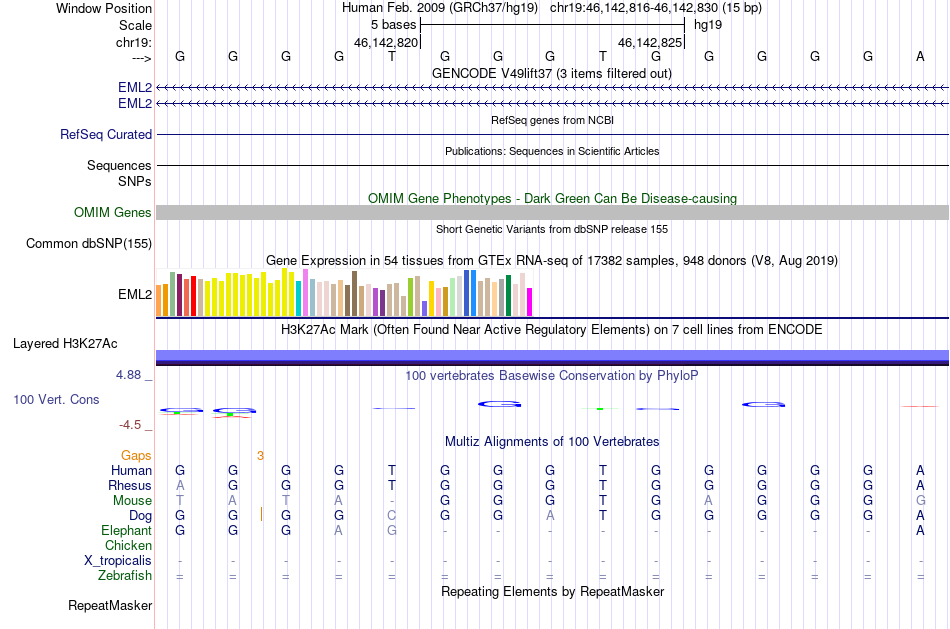Click the first EML2 gene track label

point(135,87)
